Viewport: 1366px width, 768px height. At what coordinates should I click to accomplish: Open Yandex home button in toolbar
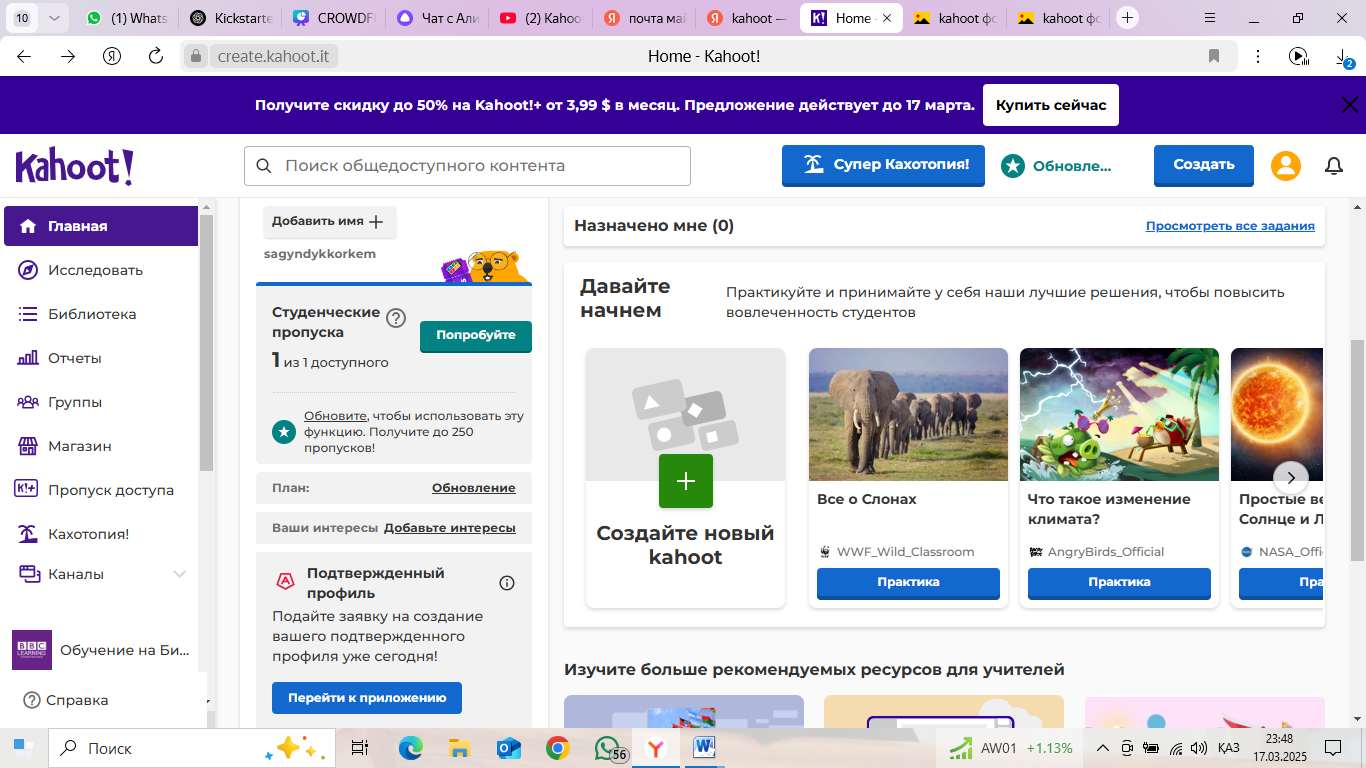coord(112,56)
